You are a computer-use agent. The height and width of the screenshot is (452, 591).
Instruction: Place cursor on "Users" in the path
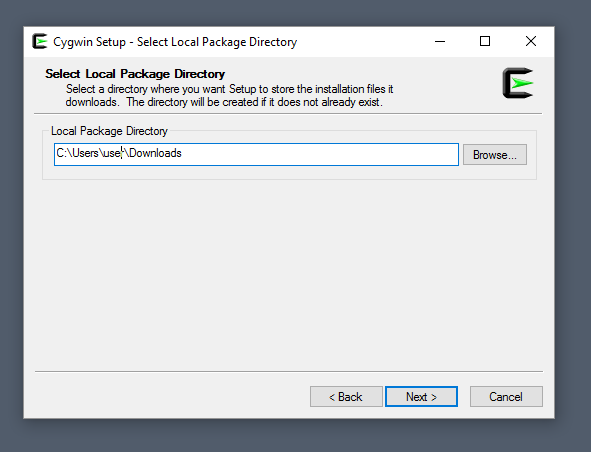click(x=85, y=153)
